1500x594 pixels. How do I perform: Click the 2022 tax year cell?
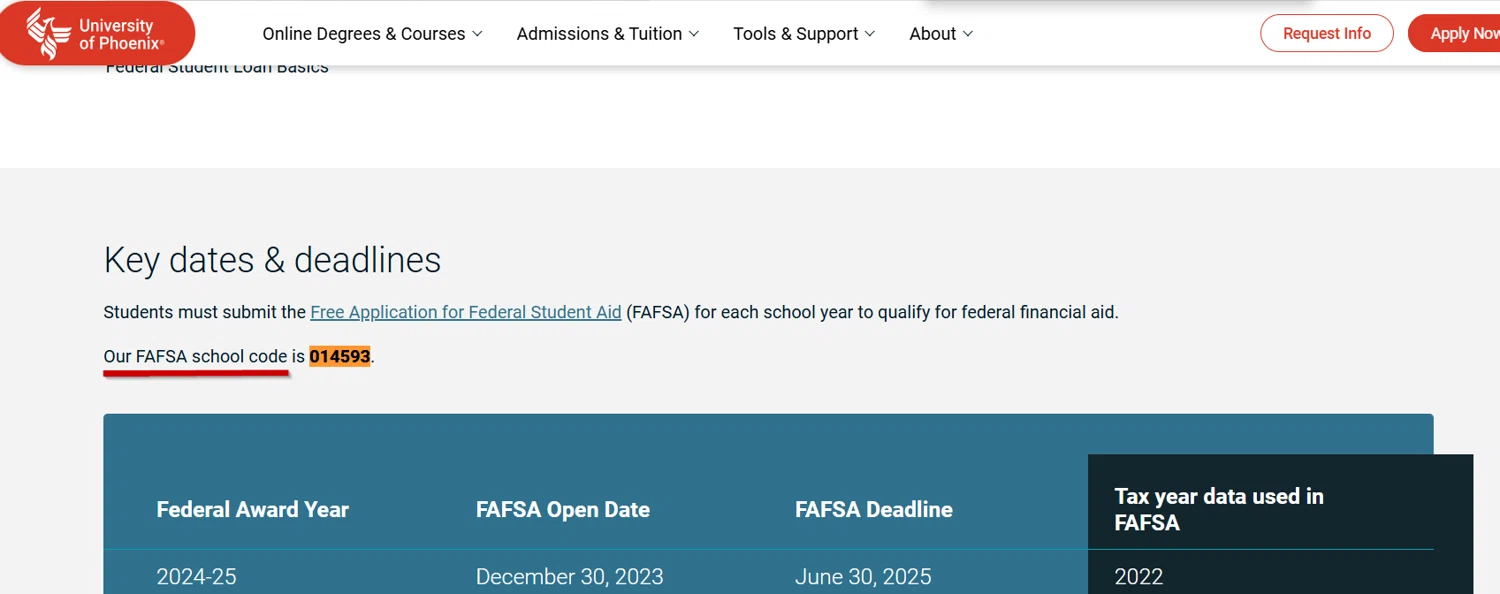1139,577
